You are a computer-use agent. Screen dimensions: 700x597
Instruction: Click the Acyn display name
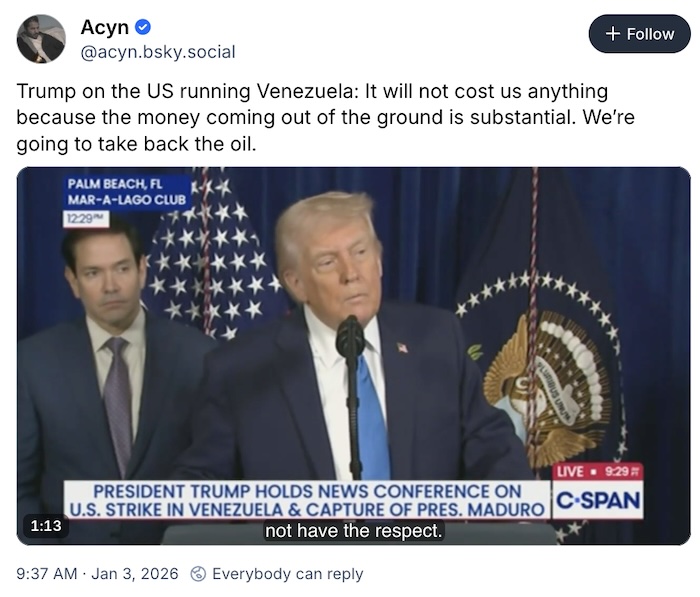pyautogui.click(x=104, y=27)
